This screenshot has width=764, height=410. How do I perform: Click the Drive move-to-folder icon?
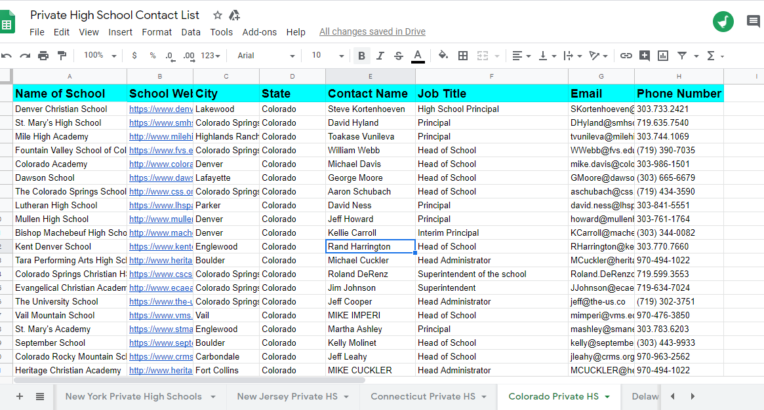point(234,15)
